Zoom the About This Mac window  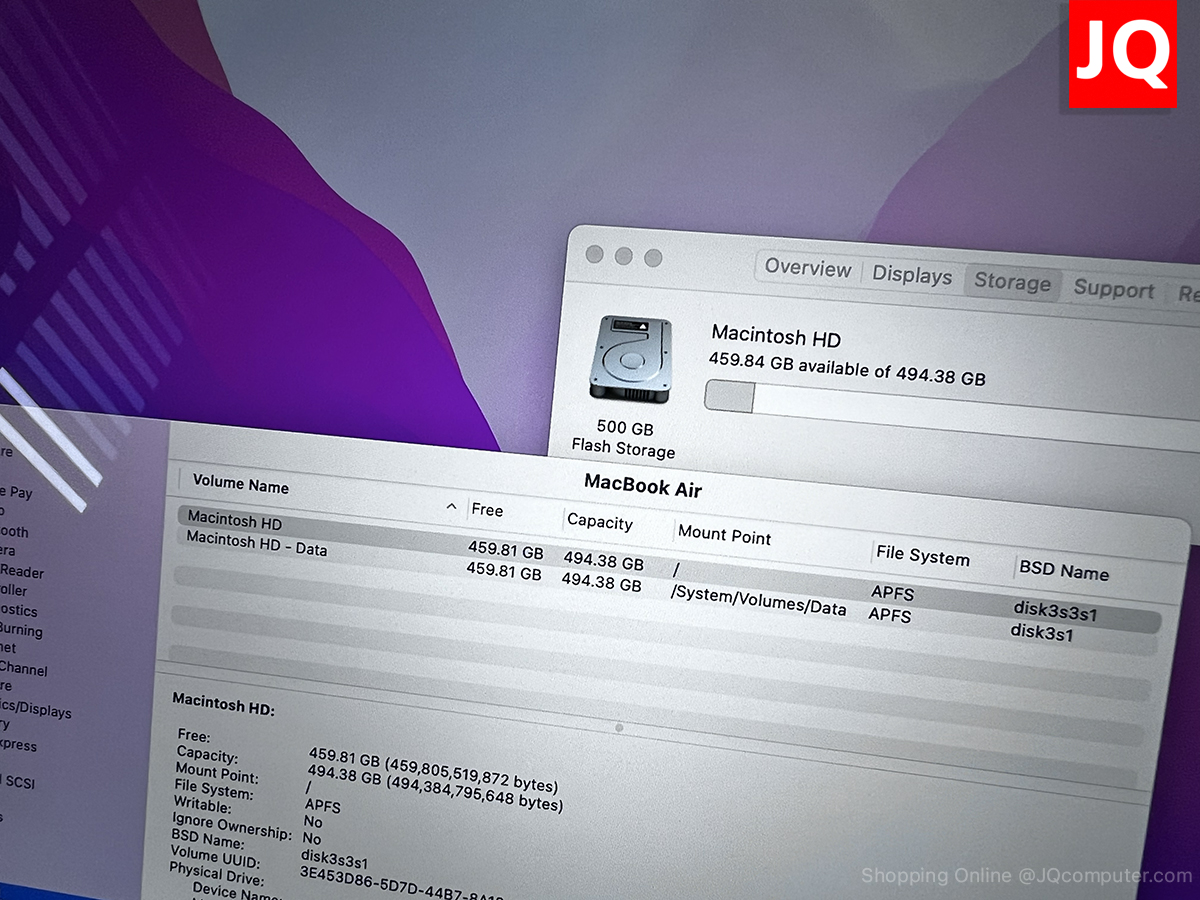pos(653,258)
